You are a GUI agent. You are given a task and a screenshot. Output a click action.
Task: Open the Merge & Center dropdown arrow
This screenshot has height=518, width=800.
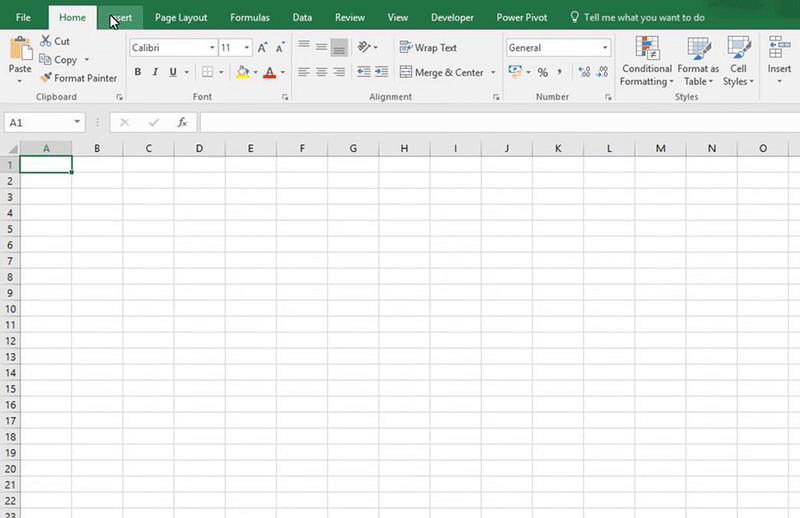493,72
